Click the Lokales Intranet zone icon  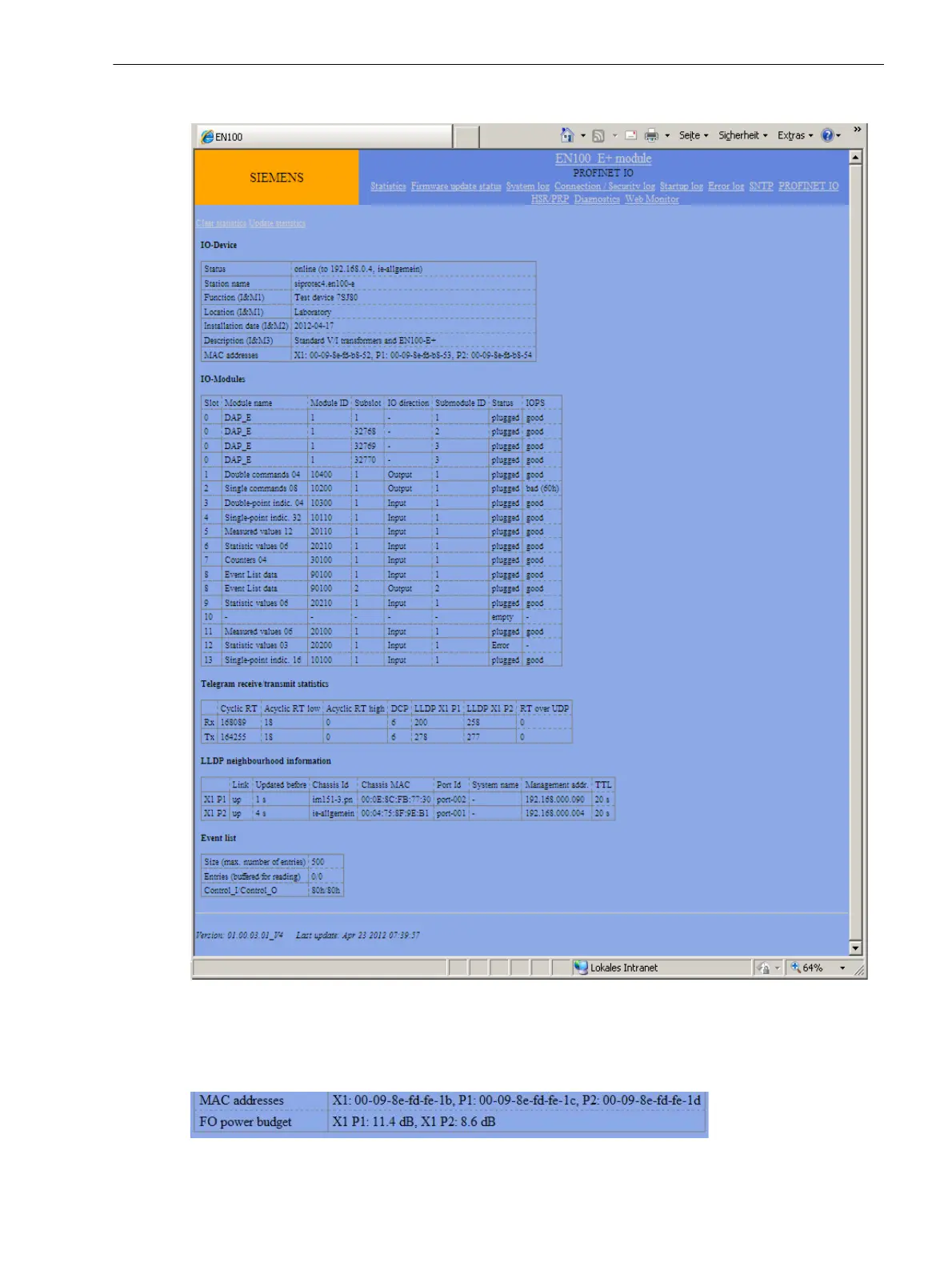[x=581, y=968]
